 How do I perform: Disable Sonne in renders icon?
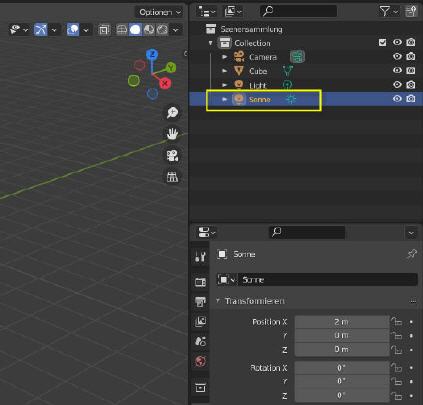(x=411, y=99)
